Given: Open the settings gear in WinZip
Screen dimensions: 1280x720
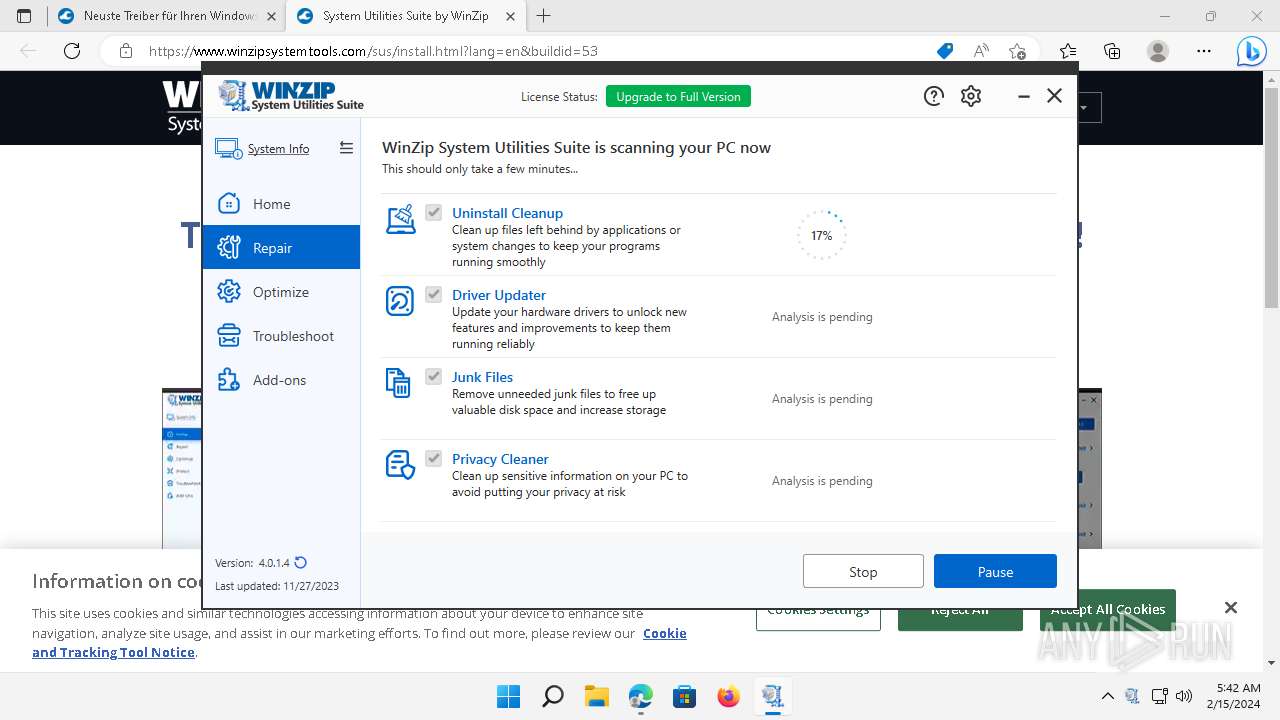Looking at the screenshot, I should pos(971,96).
